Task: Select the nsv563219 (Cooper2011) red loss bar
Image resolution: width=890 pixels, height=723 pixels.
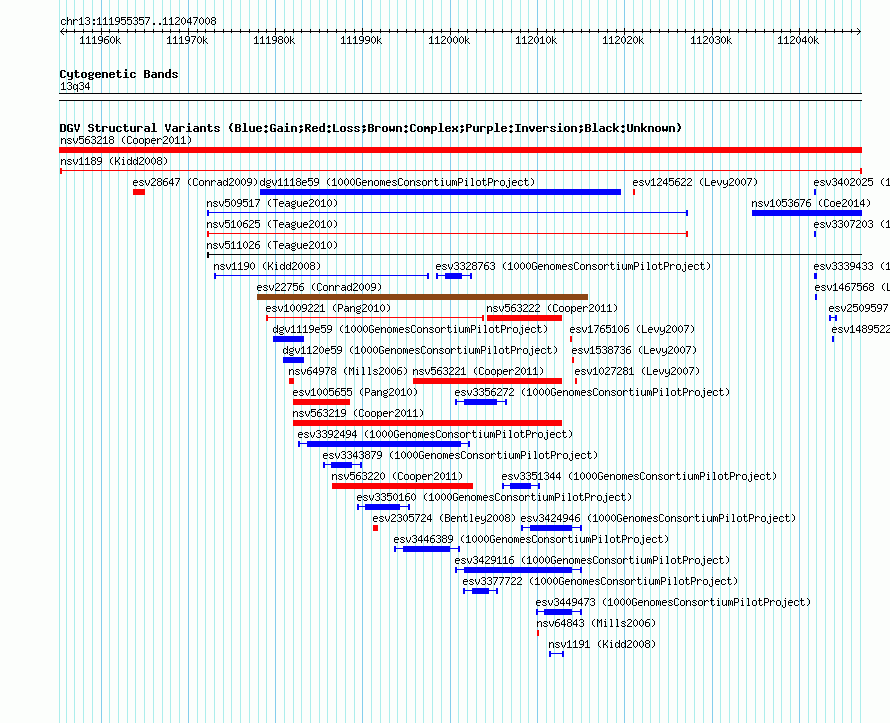Action: (x=427, y=423)
